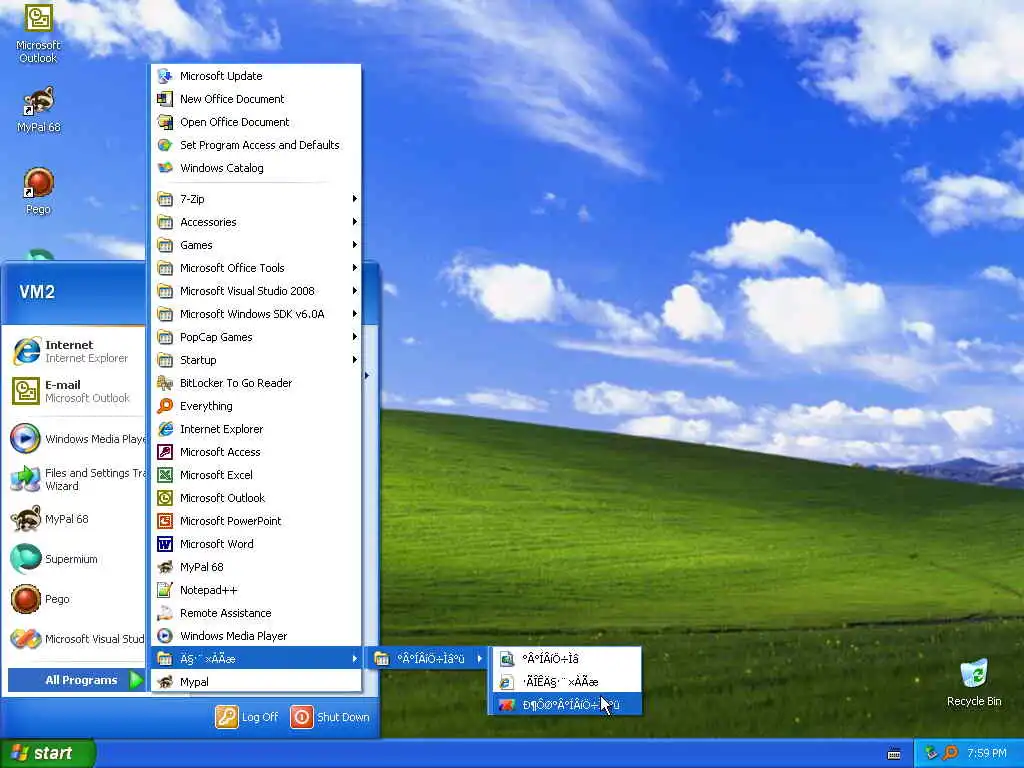Screen dimensions: 1024x768
Task: Launch Microsoft PowerPoint
Action: tap(256, 521)
